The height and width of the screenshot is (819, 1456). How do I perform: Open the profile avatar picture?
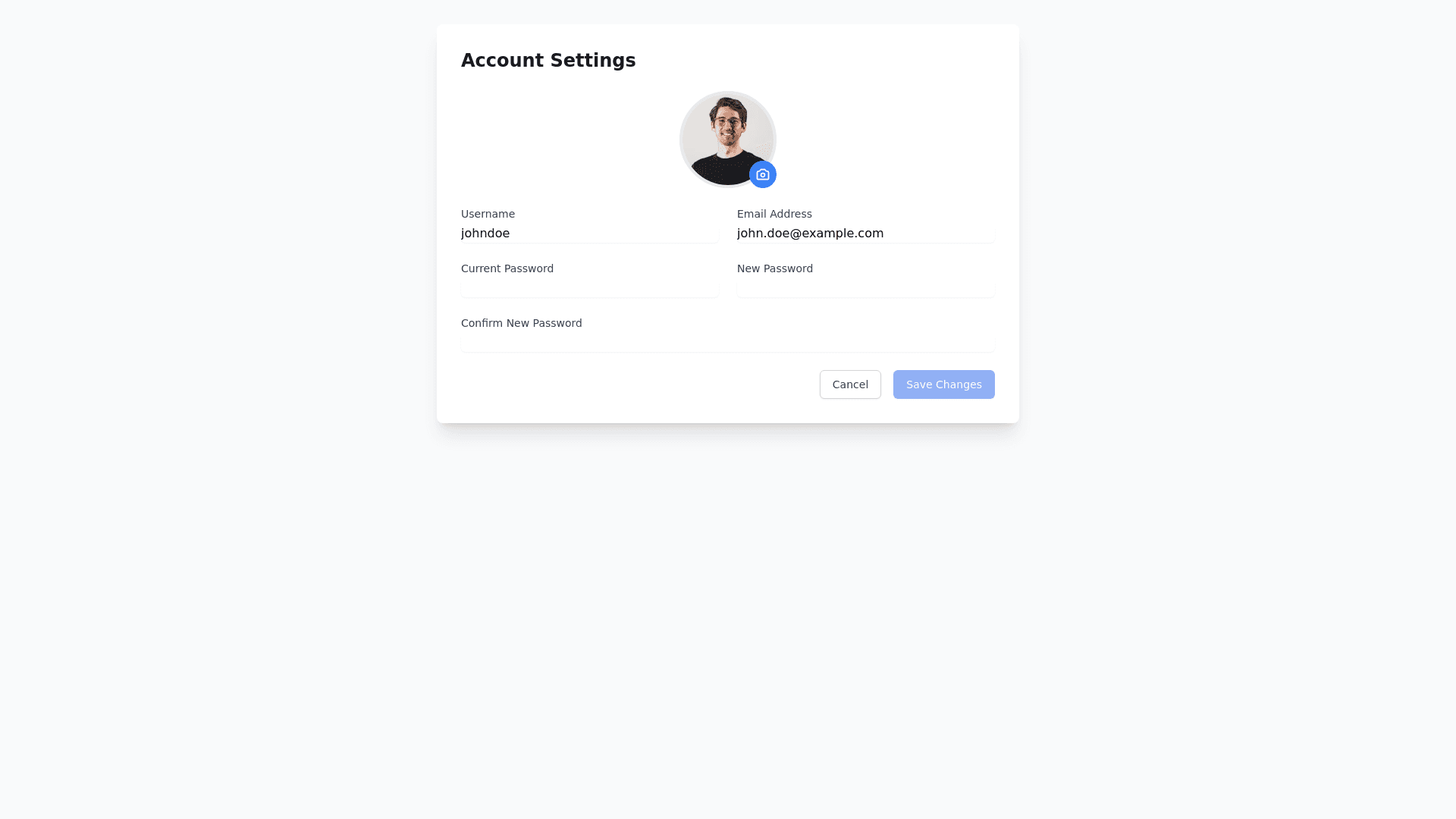728,140
